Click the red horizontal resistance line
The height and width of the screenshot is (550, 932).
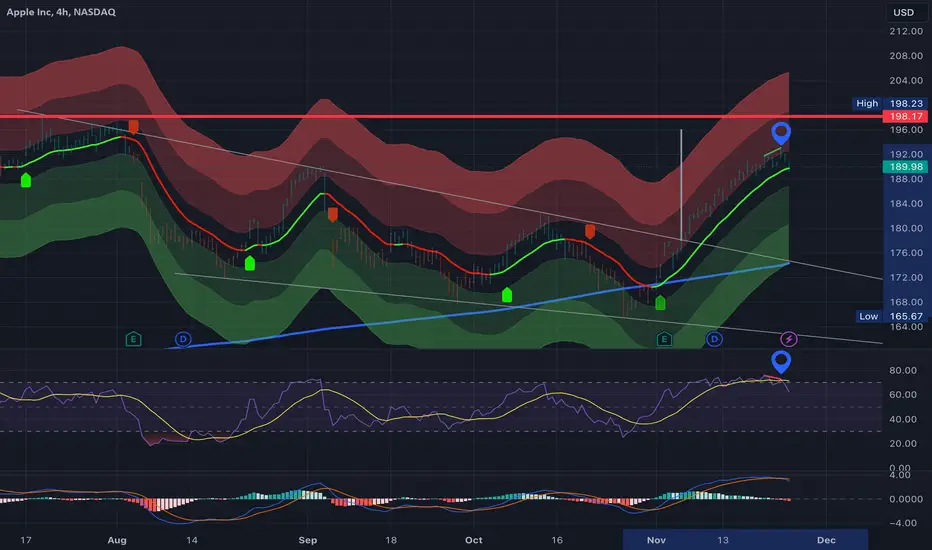441,117
